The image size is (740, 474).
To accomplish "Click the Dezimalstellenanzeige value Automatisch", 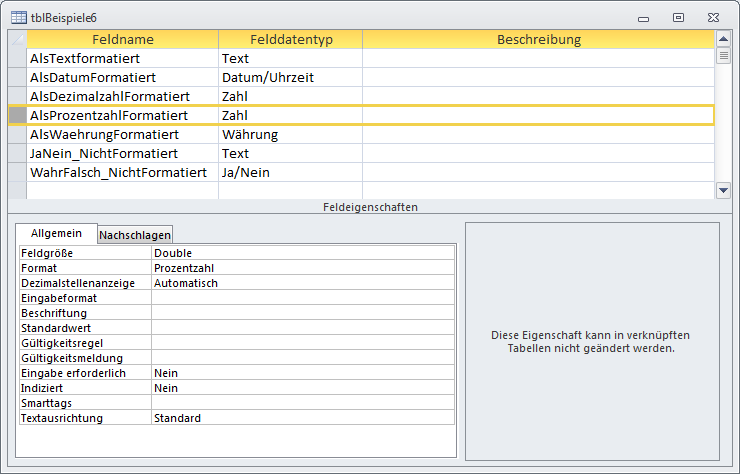I will (302, 283).
